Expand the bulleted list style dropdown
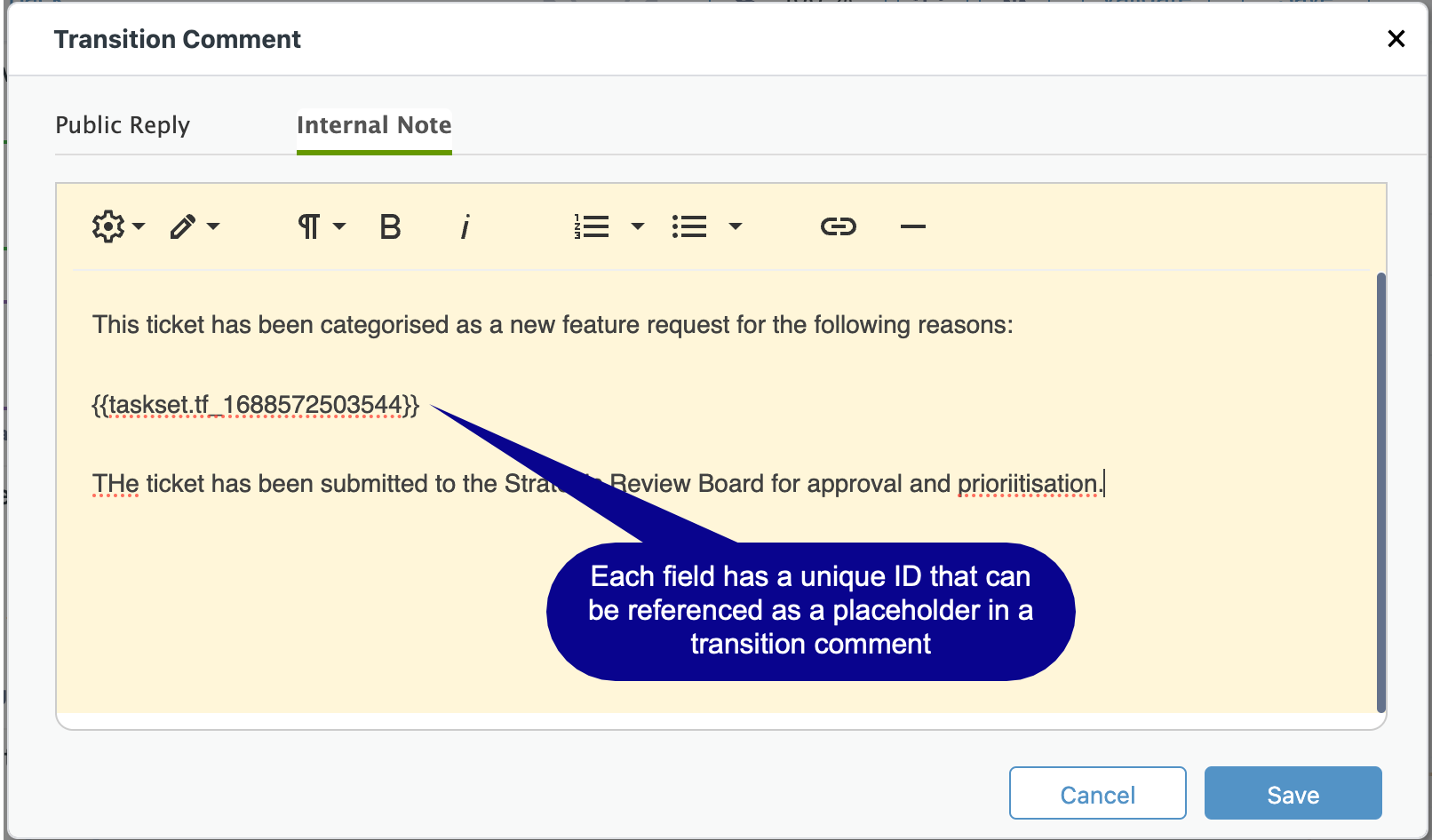The width and height of the screenshot is (1432, 840). pyautogui.click(x=736, y=226)
